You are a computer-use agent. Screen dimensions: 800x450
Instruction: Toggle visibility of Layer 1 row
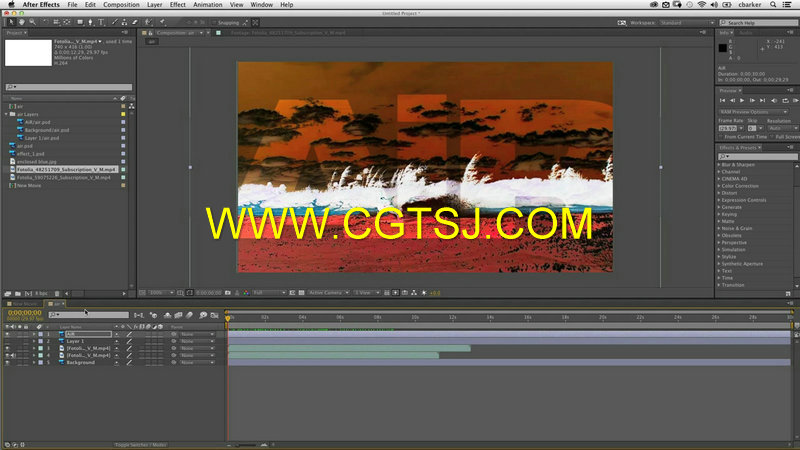click(x=7, y=341)
